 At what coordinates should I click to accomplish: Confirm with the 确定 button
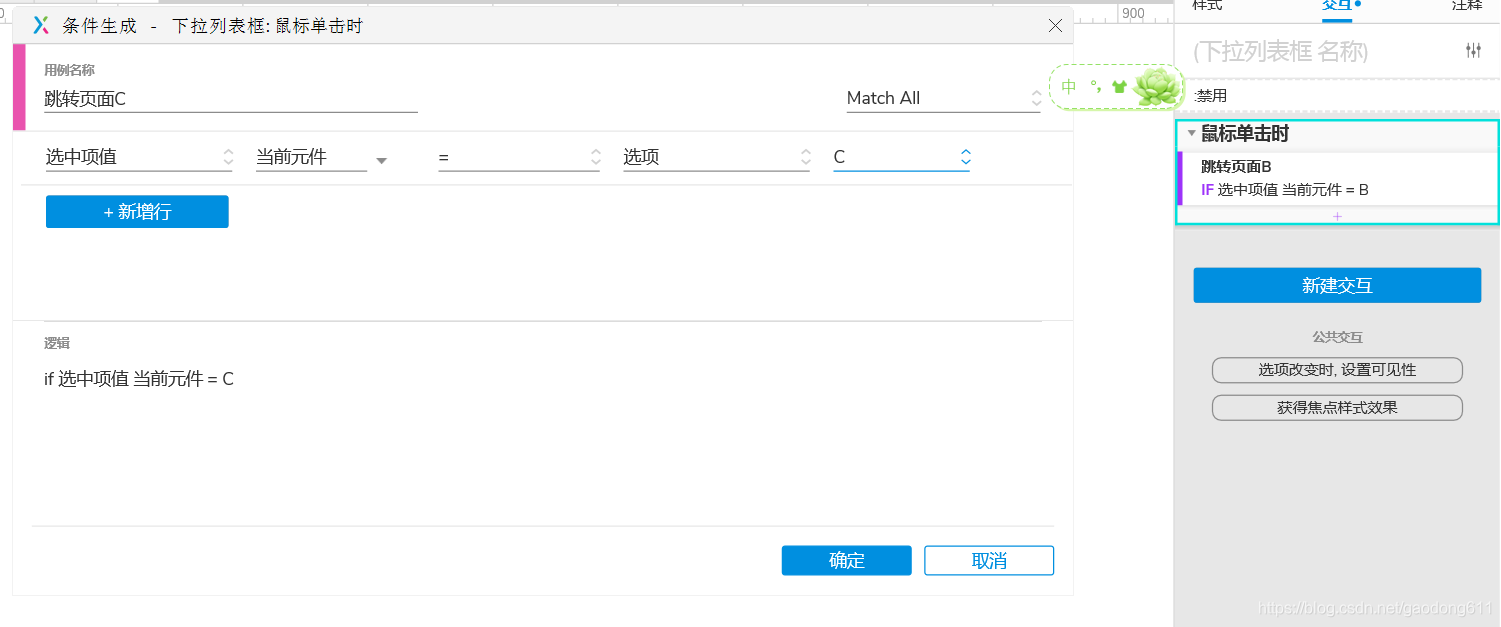847,561
